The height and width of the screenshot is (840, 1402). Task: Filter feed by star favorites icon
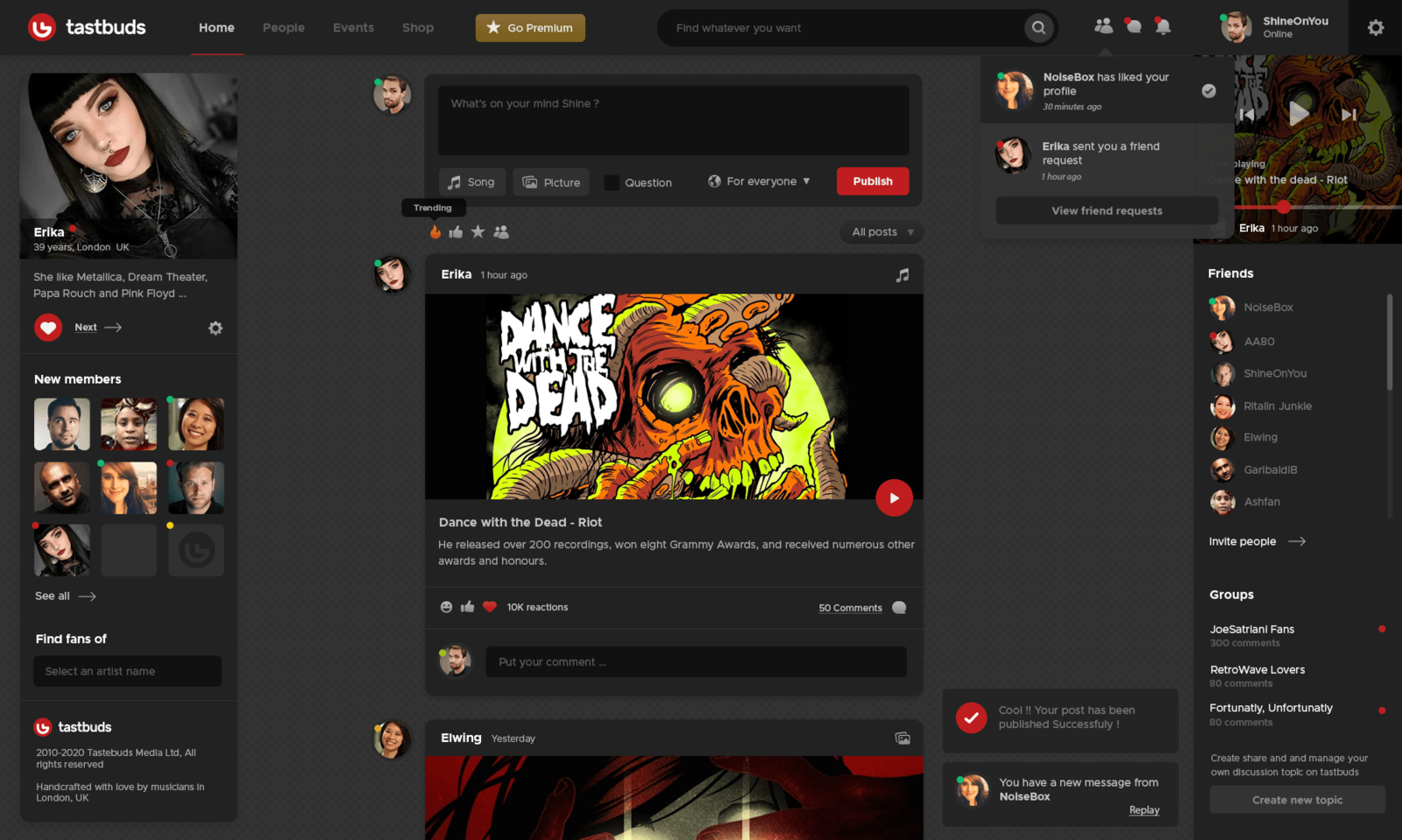coord(478,232)
